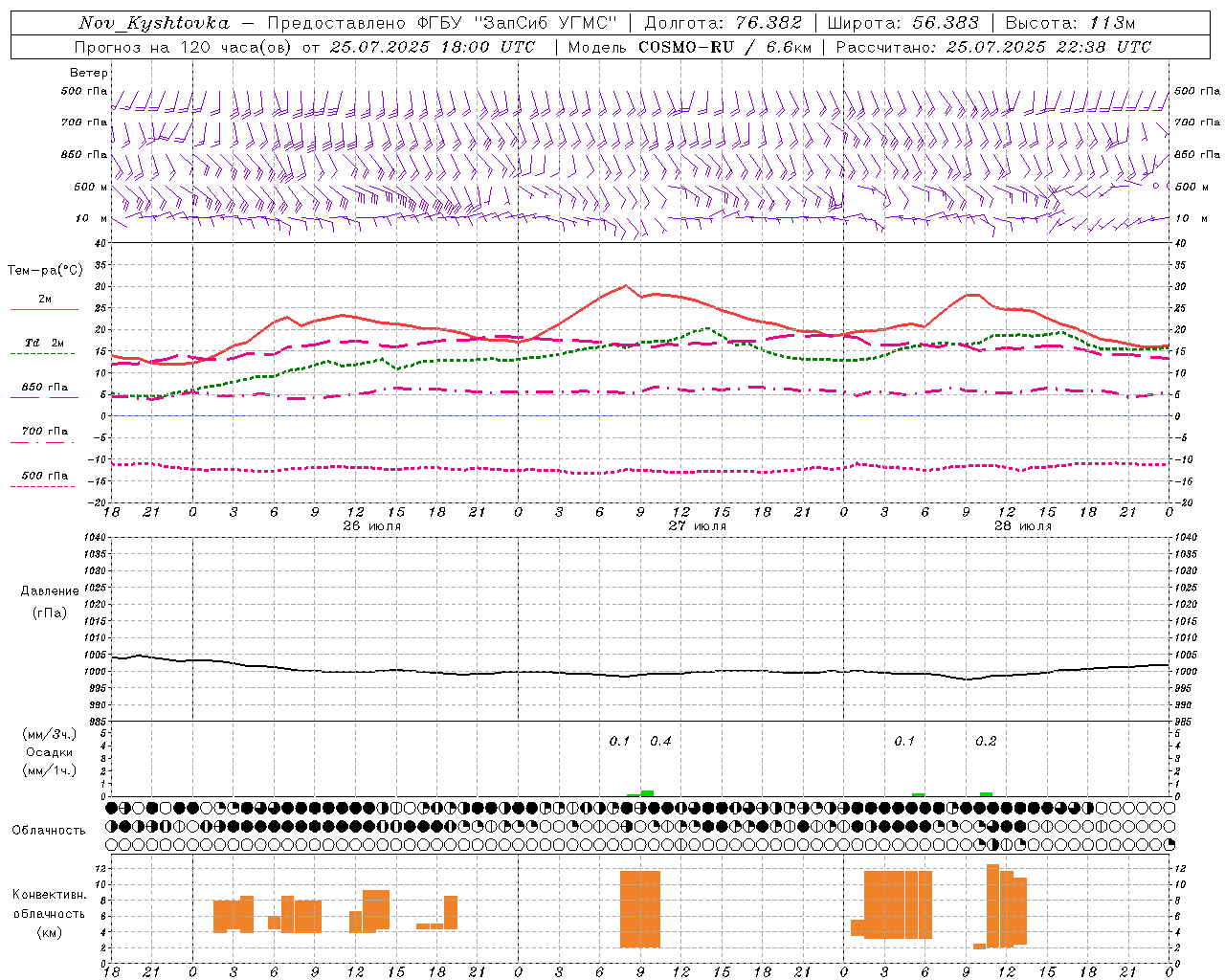Click the 'Давление' pressure panel label
The width and height of the screenshot is (1225, 980).
50,591
